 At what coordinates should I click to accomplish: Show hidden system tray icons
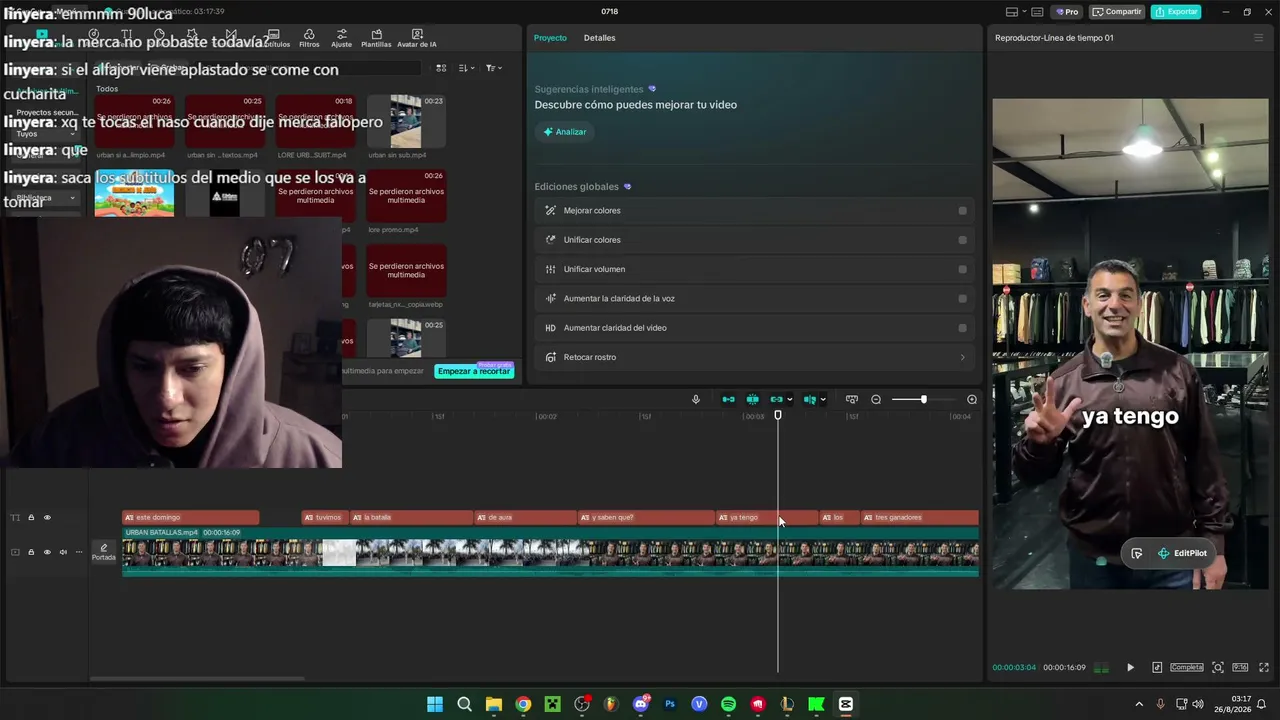1139,704
